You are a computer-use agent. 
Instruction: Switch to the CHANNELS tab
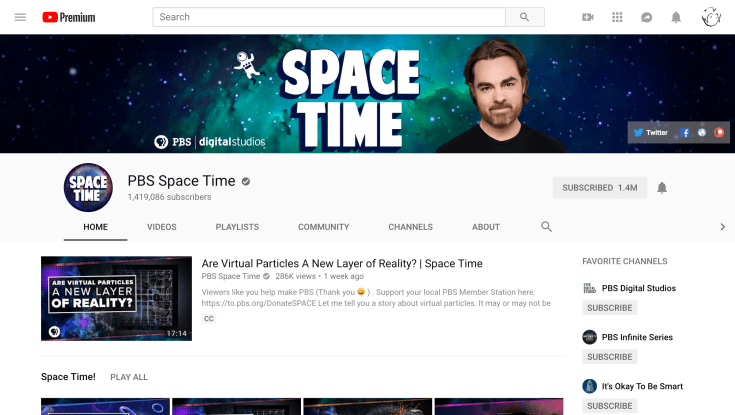point(411,227)
